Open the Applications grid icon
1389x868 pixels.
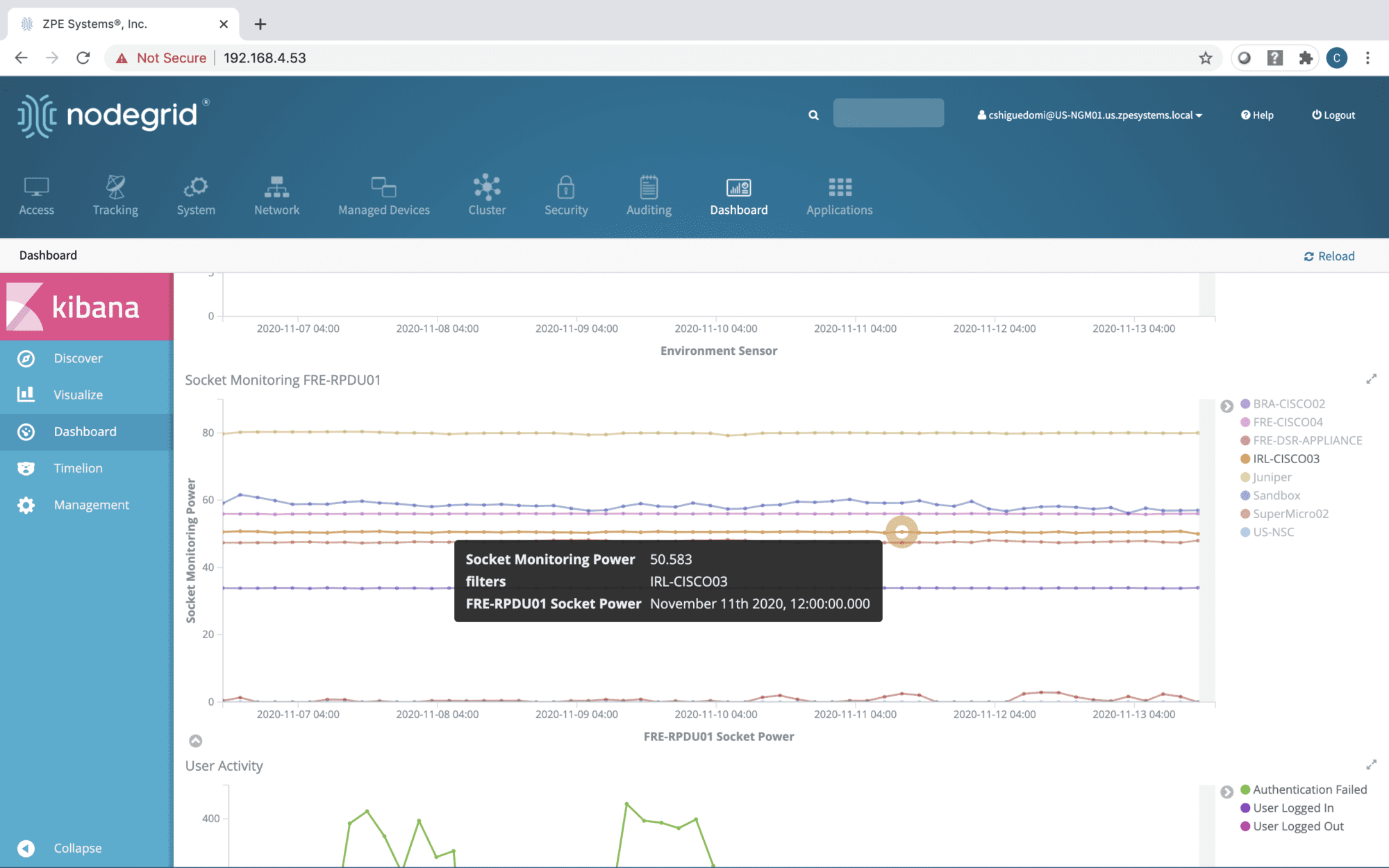(x=840, y=187)
